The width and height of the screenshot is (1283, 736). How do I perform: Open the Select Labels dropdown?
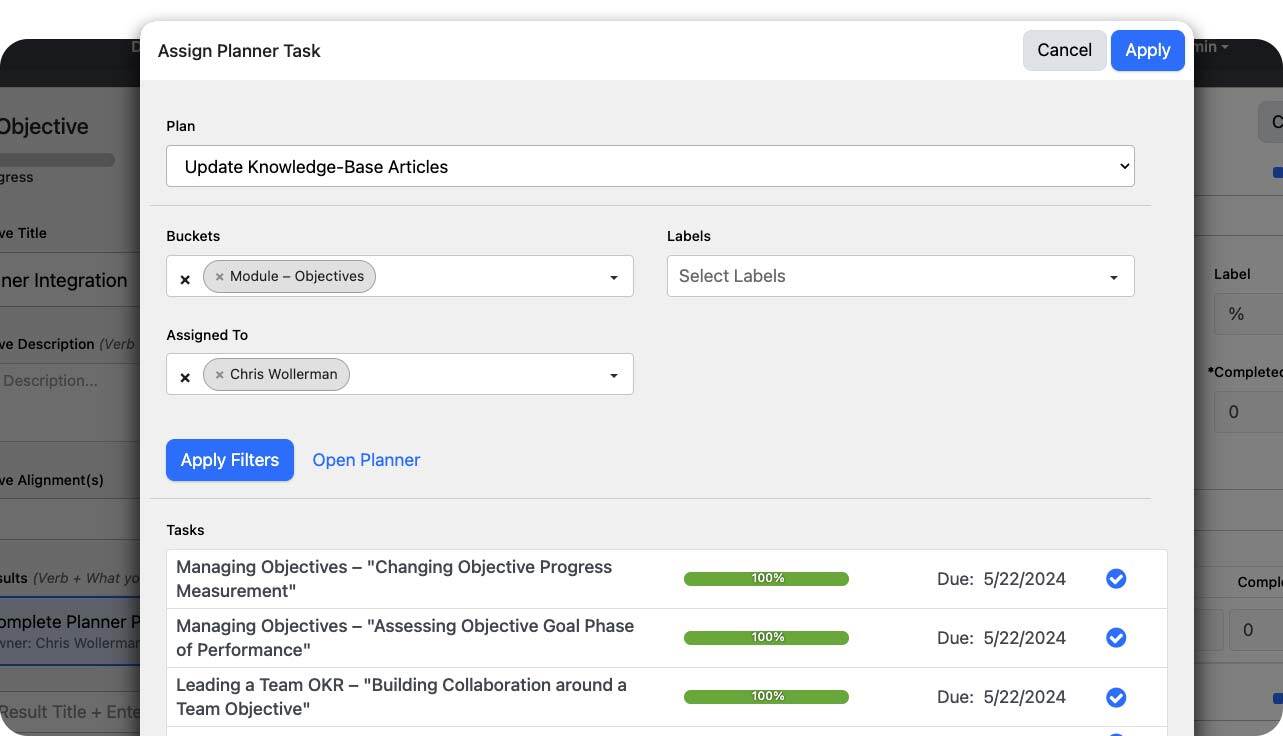(900, 276)
